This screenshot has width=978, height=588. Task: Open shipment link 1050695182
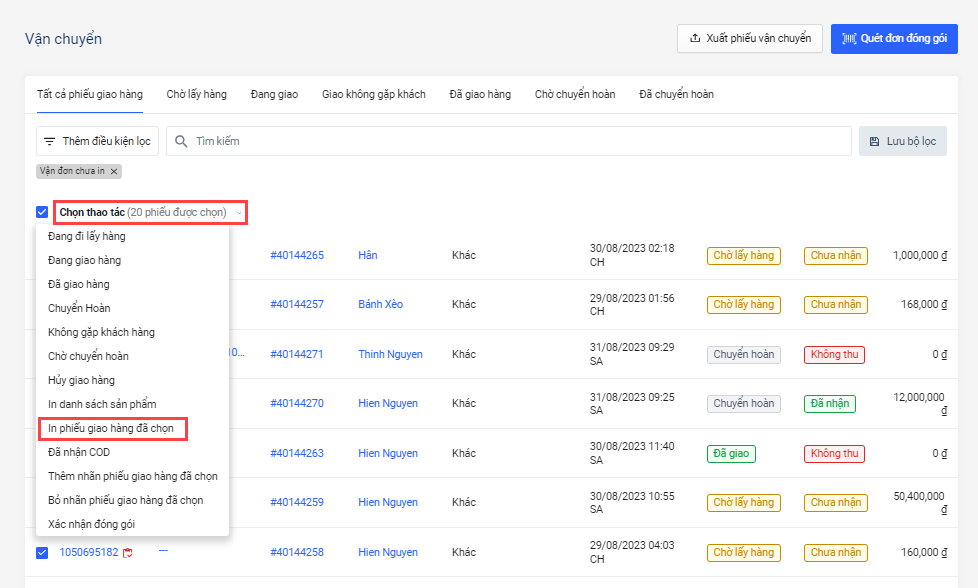tap(89, 552)
